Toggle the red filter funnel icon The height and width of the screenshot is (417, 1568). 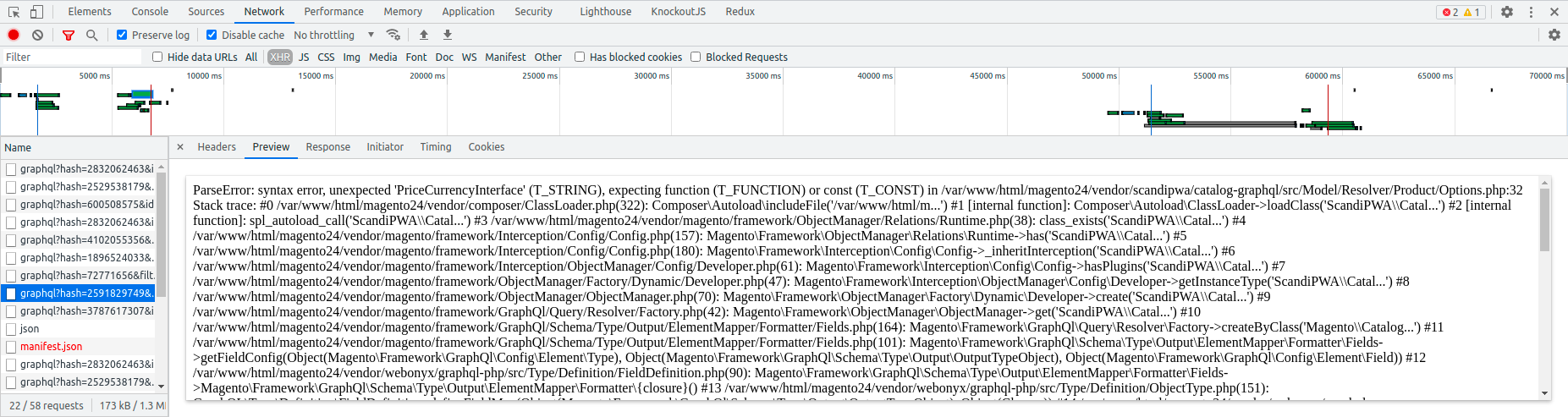click(x=69, y=35)
